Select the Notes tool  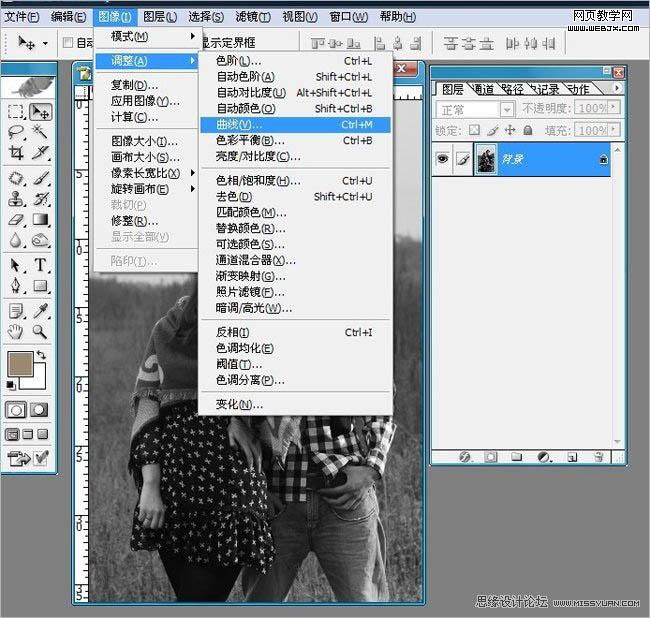pyautogui.click(x=16, y=311)
